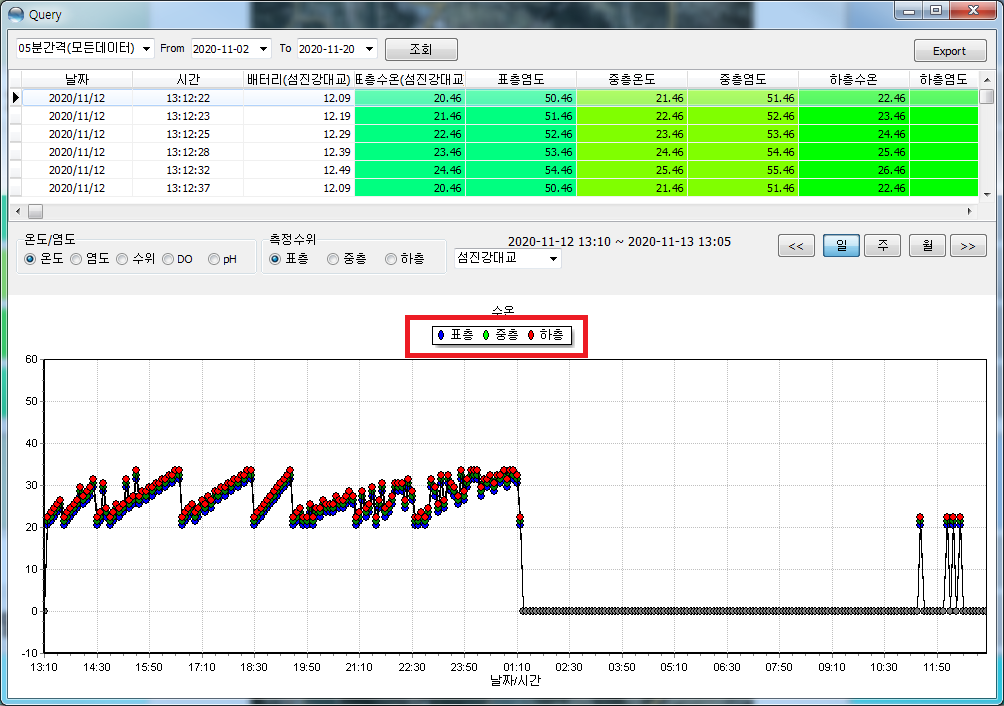Switch the chart to DO

point(168,259)
